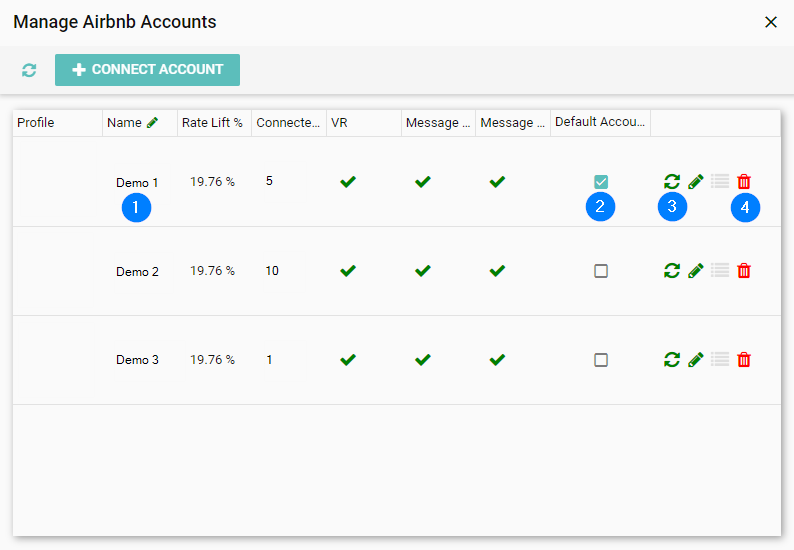This screenshot has width=794, height=550.
Task: Click the sync icon for Demo 1
Action: pos(672,182)
